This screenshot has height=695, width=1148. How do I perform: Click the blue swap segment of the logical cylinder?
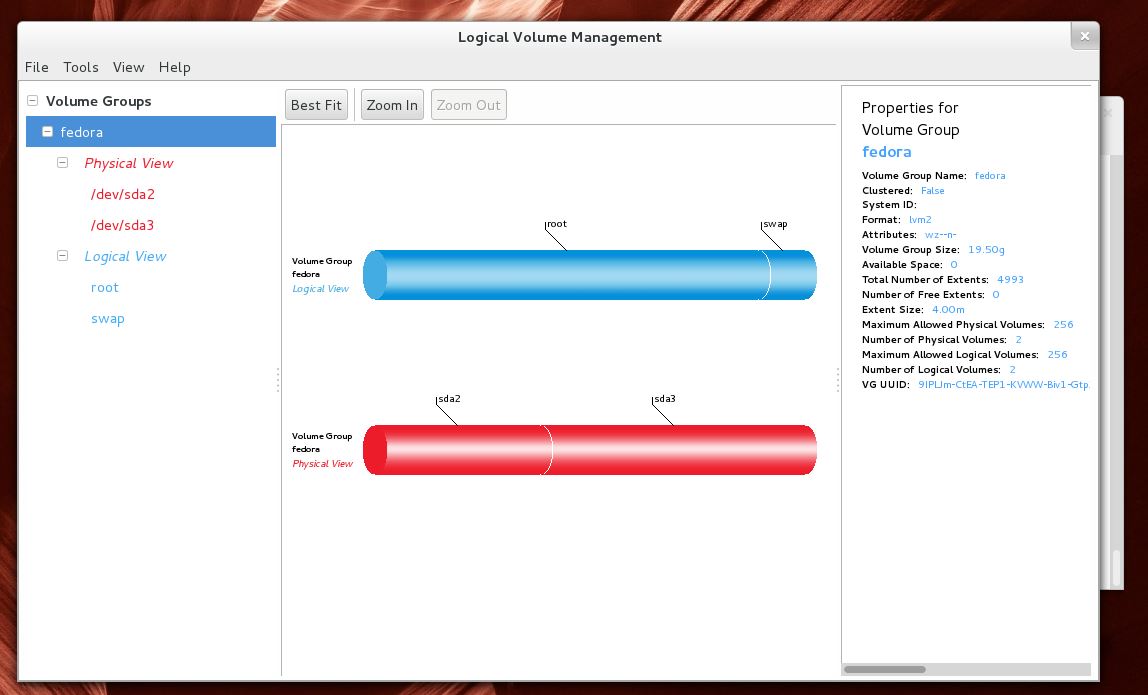click(x=793, y=275)
